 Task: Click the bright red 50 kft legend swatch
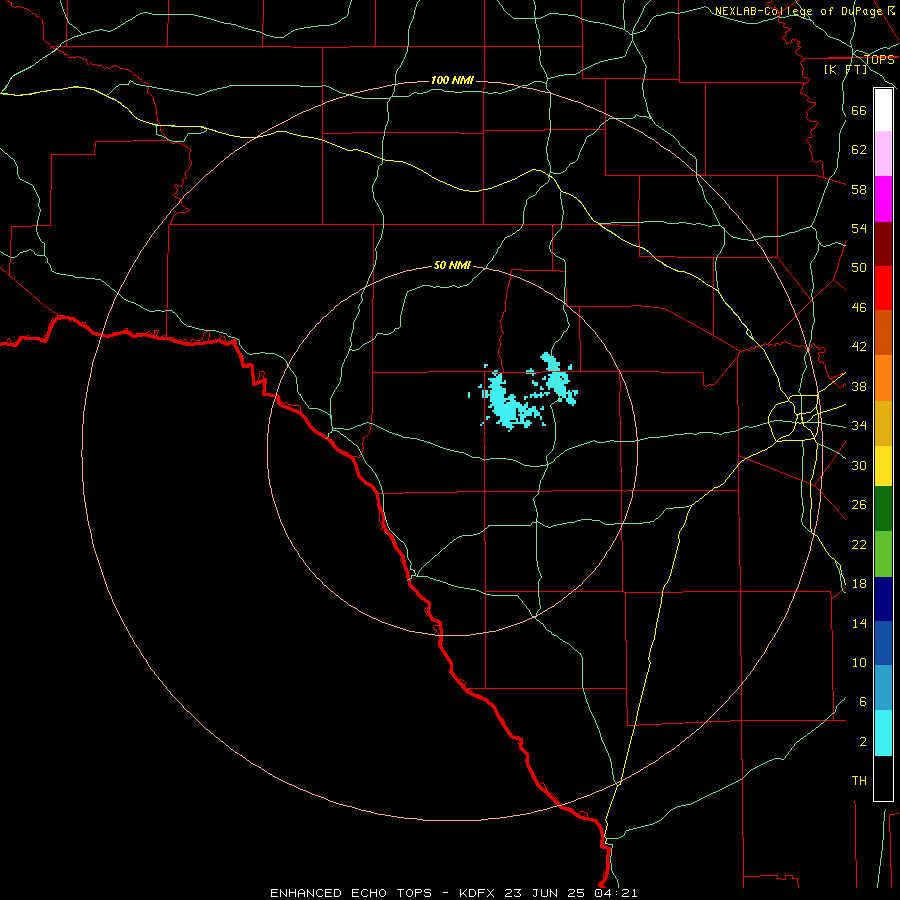pyautogui.click(x=883, y=288)
